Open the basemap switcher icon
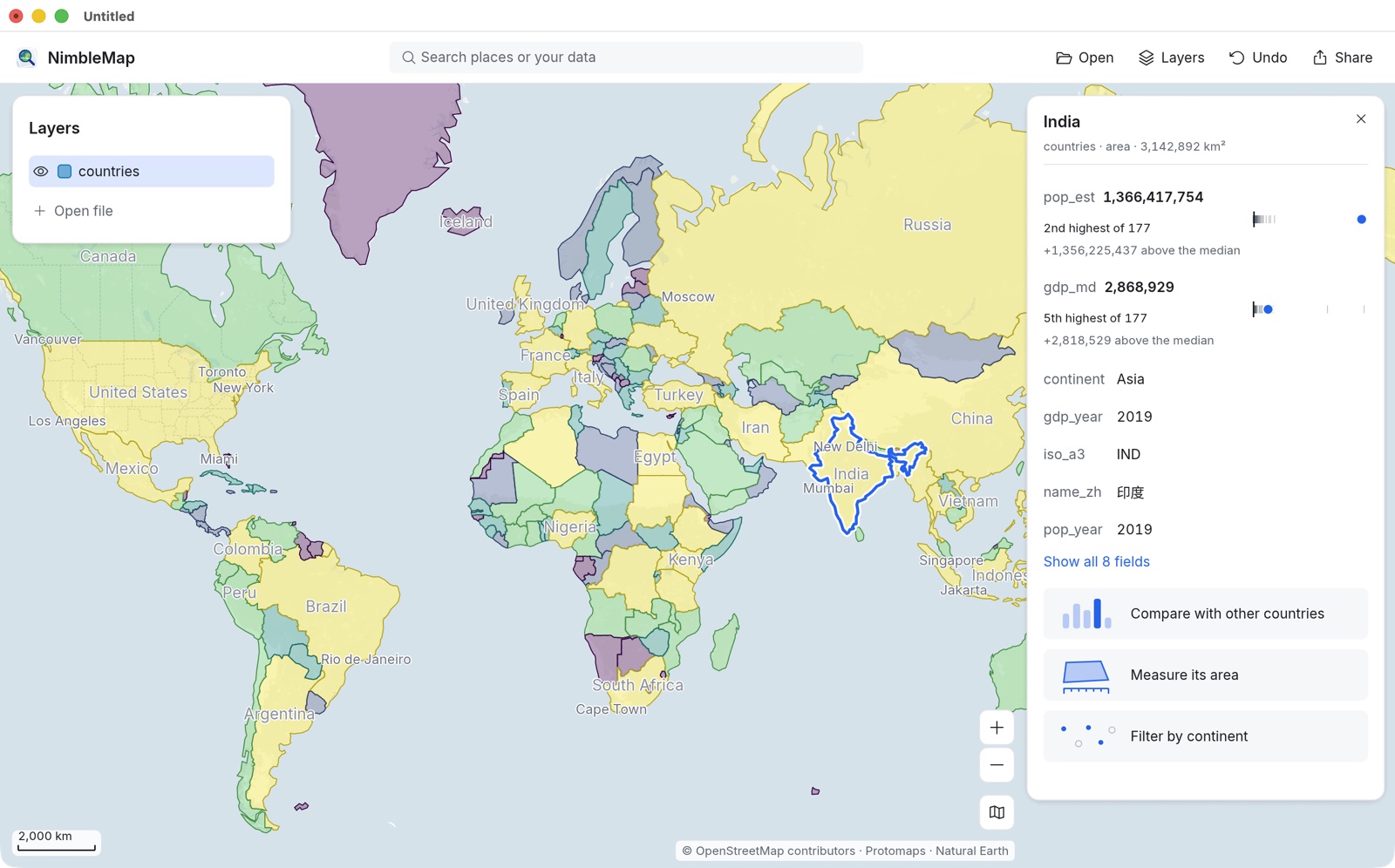Viewport: 1395px width, 868px height. coord(997,813)
